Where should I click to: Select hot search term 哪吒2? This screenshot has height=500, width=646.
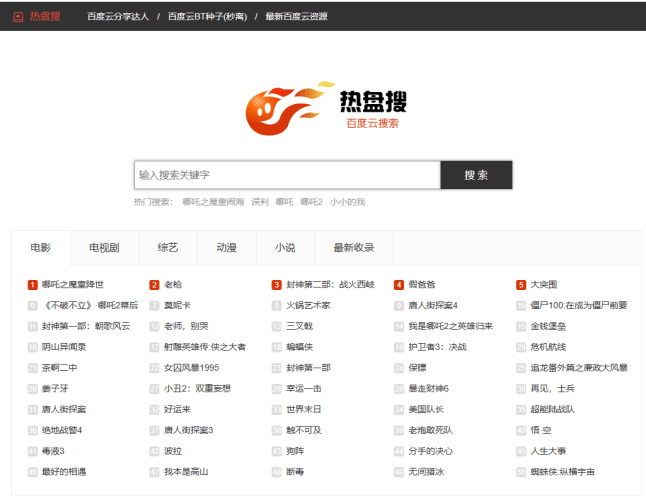[x=311, y=202]
